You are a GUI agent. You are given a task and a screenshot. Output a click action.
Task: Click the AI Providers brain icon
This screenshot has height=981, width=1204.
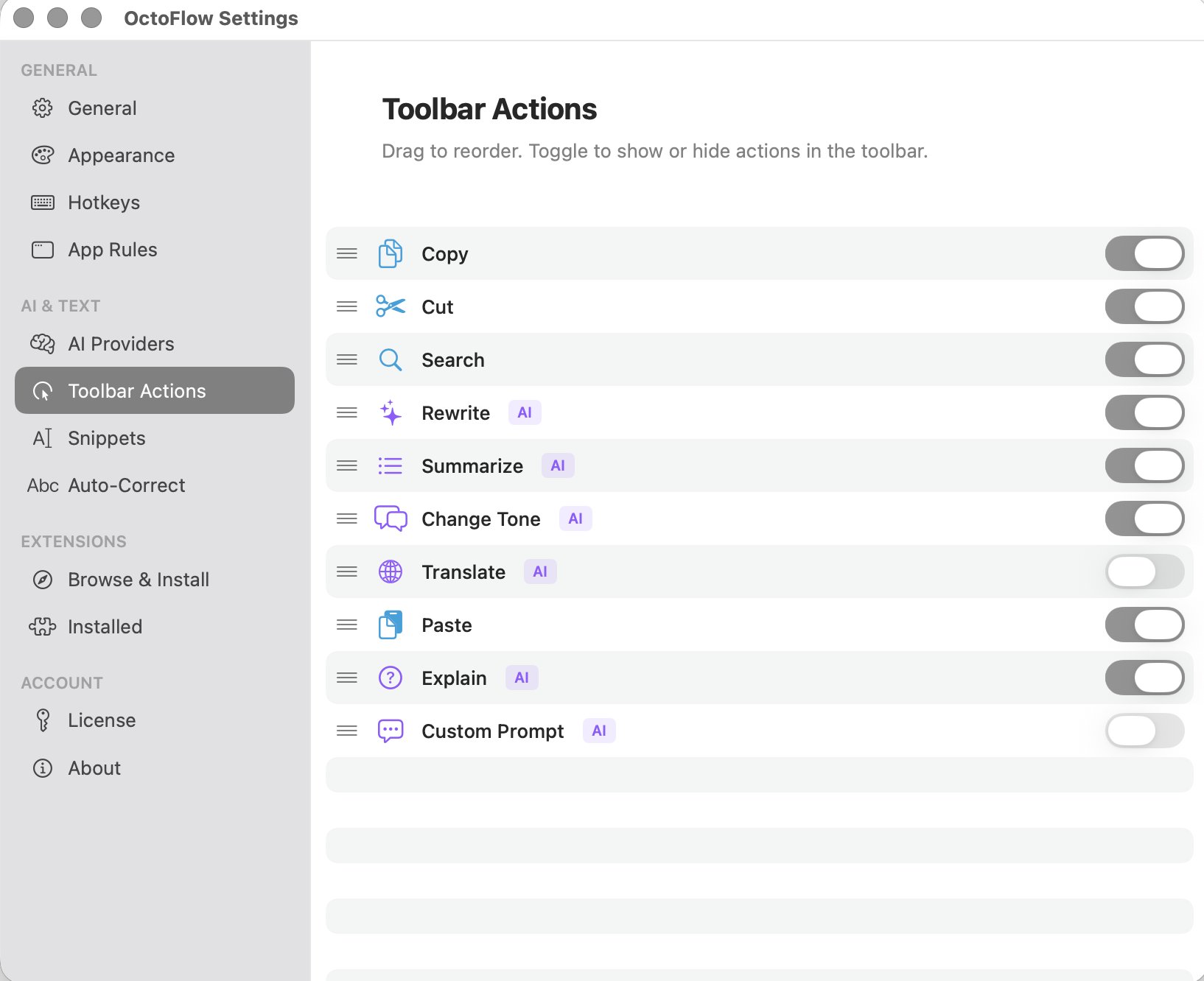[x=43, y=344]
